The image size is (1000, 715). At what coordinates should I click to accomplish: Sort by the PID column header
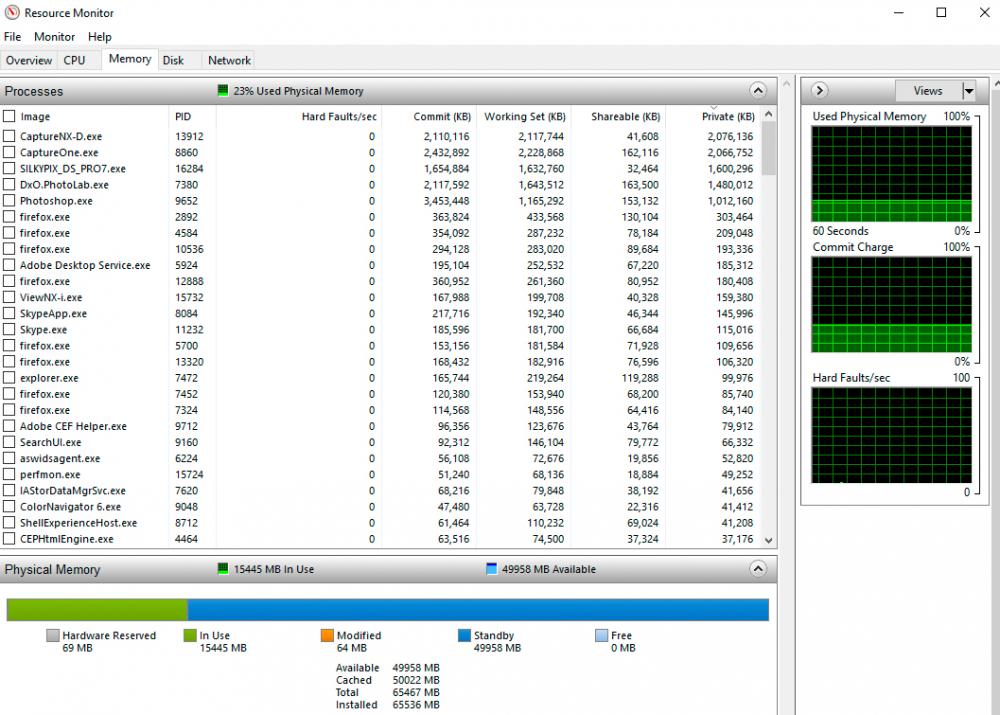point(183,117)
